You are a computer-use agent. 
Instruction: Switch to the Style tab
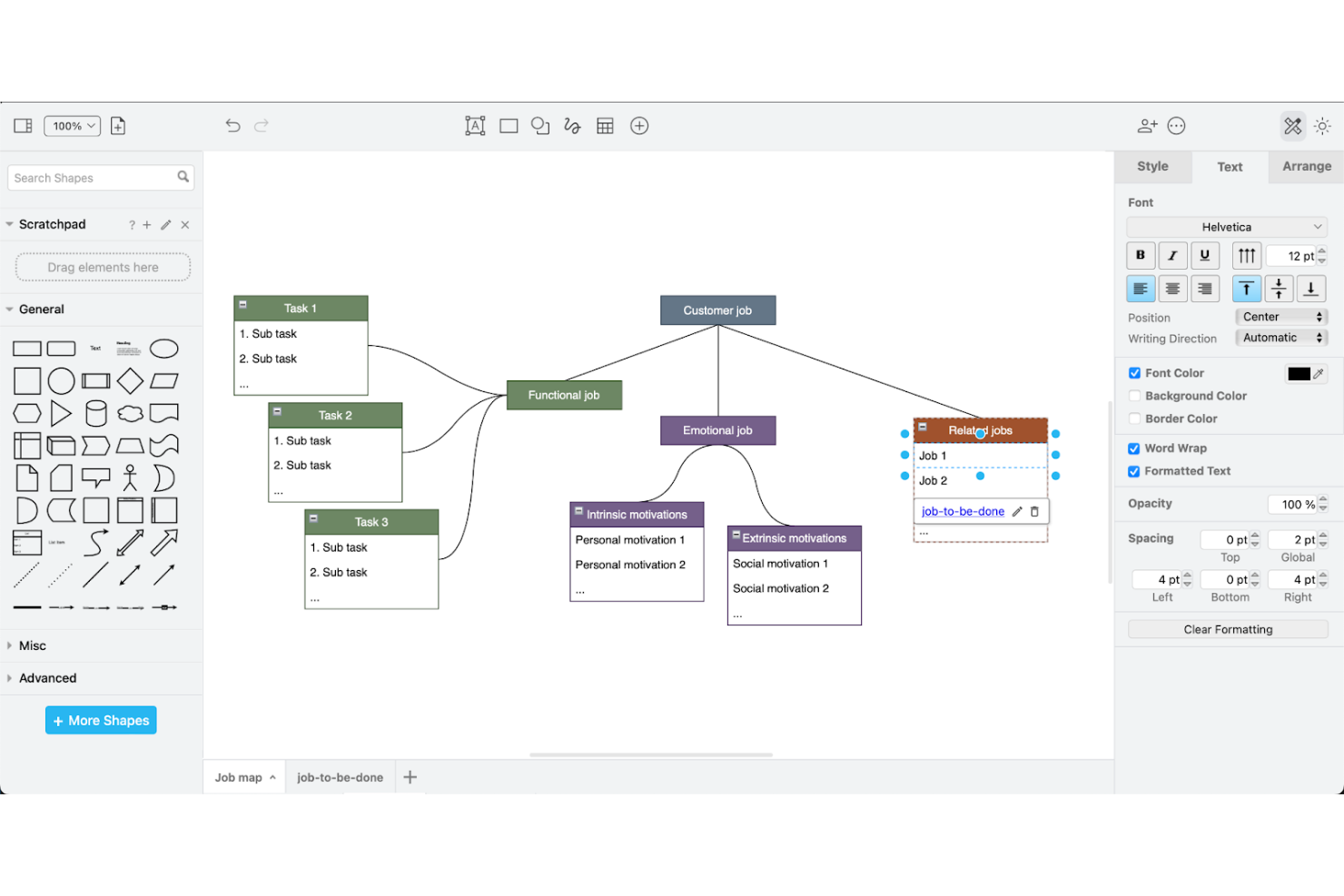[1153, 166]
